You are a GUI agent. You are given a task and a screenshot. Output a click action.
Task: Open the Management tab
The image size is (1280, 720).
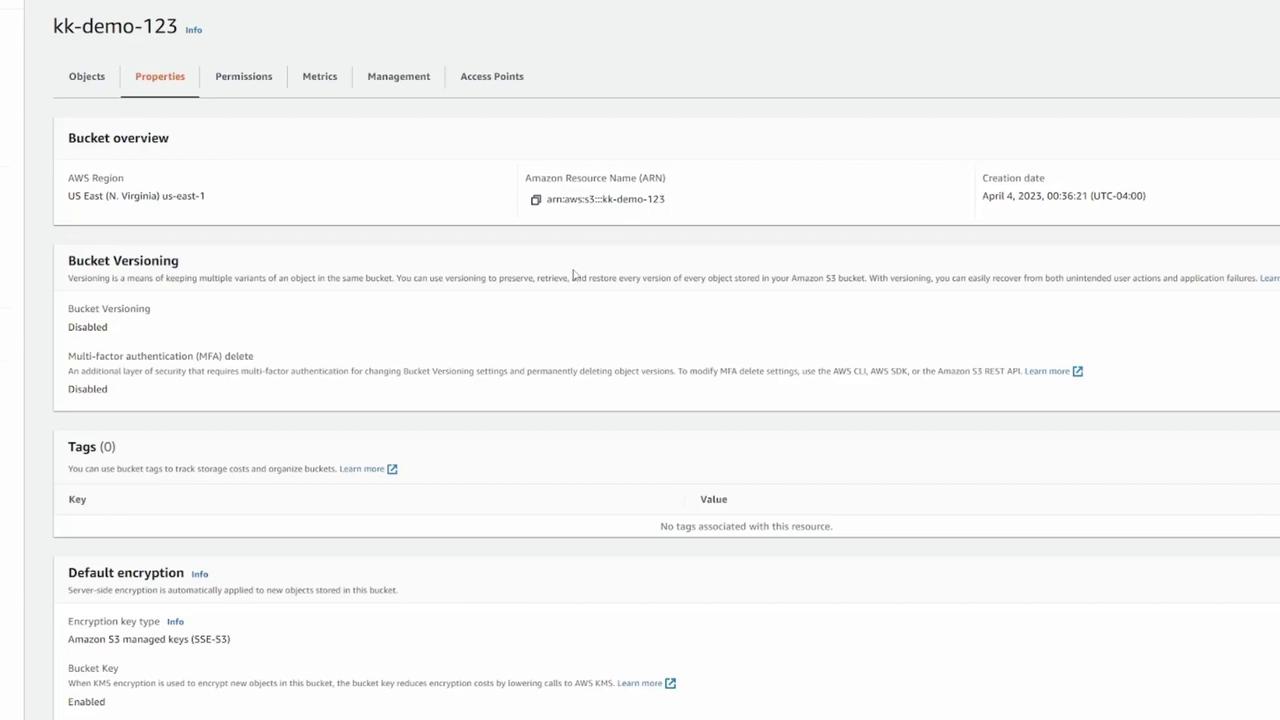(398, 76)
